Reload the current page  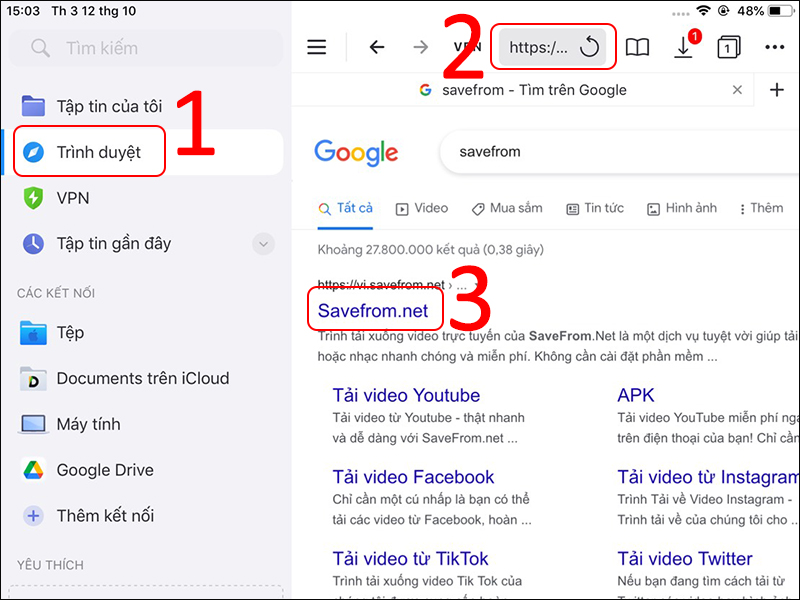coord(589,48)
